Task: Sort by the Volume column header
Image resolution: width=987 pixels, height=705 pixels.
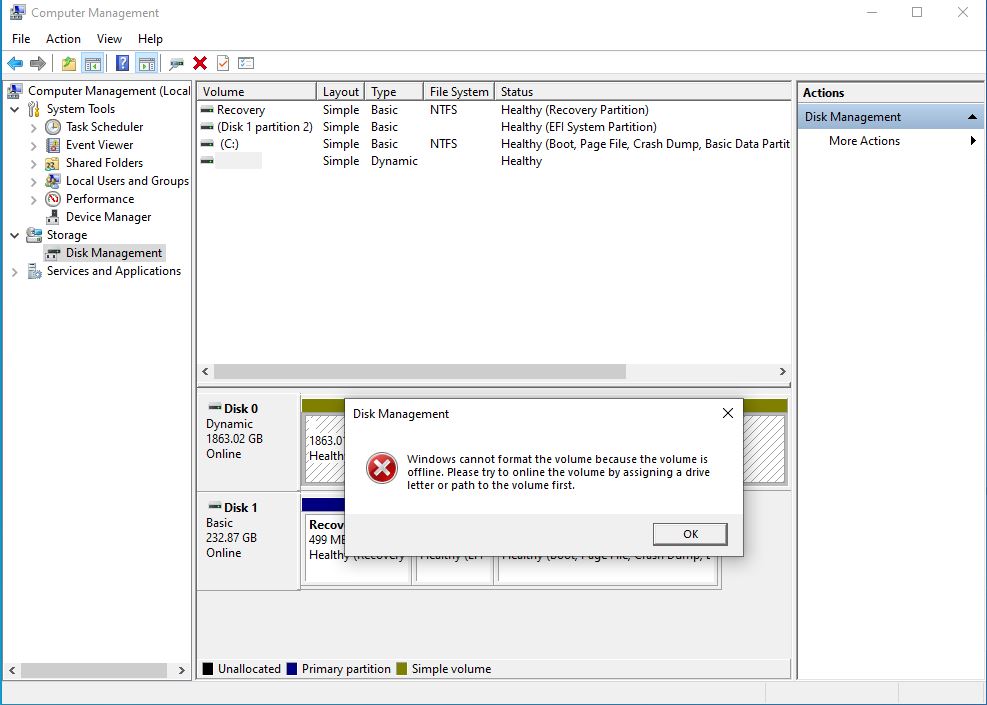Action: click(257, 91)
